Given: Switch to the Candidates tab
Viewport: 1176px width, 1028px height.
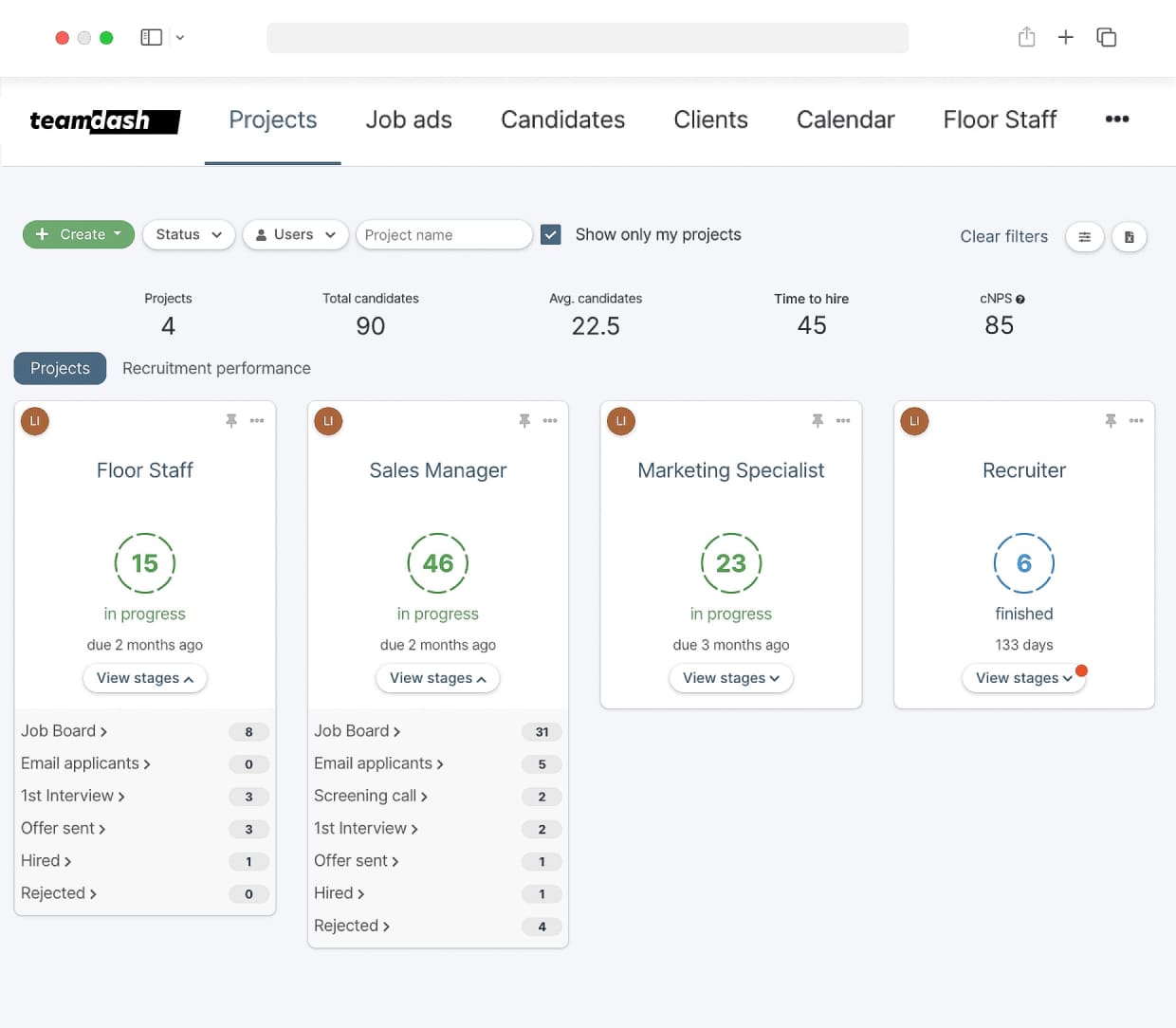Looking at the screenshot, I should point(562,119).
